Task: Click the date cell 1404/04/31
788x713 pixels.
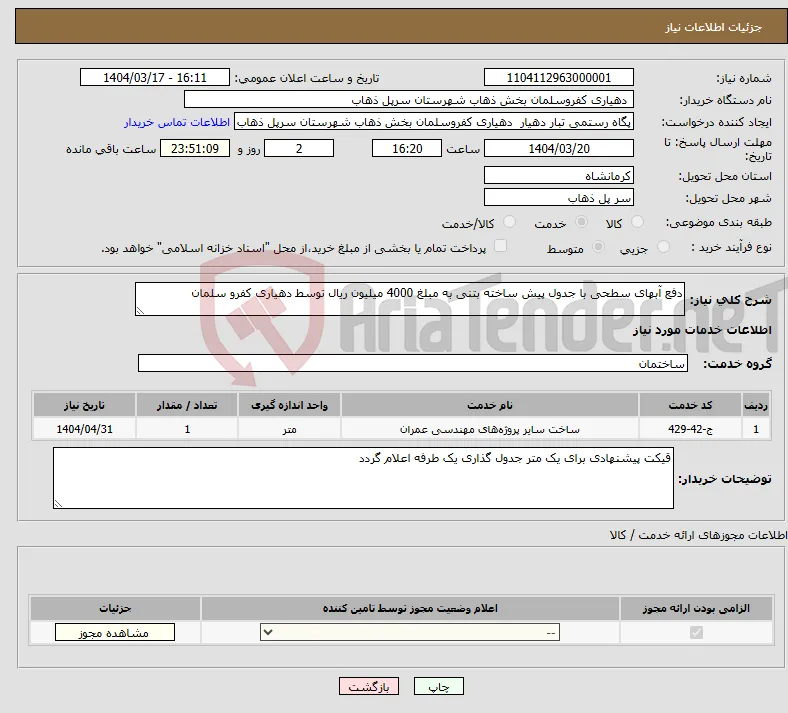Action: [x=84, y=429]
